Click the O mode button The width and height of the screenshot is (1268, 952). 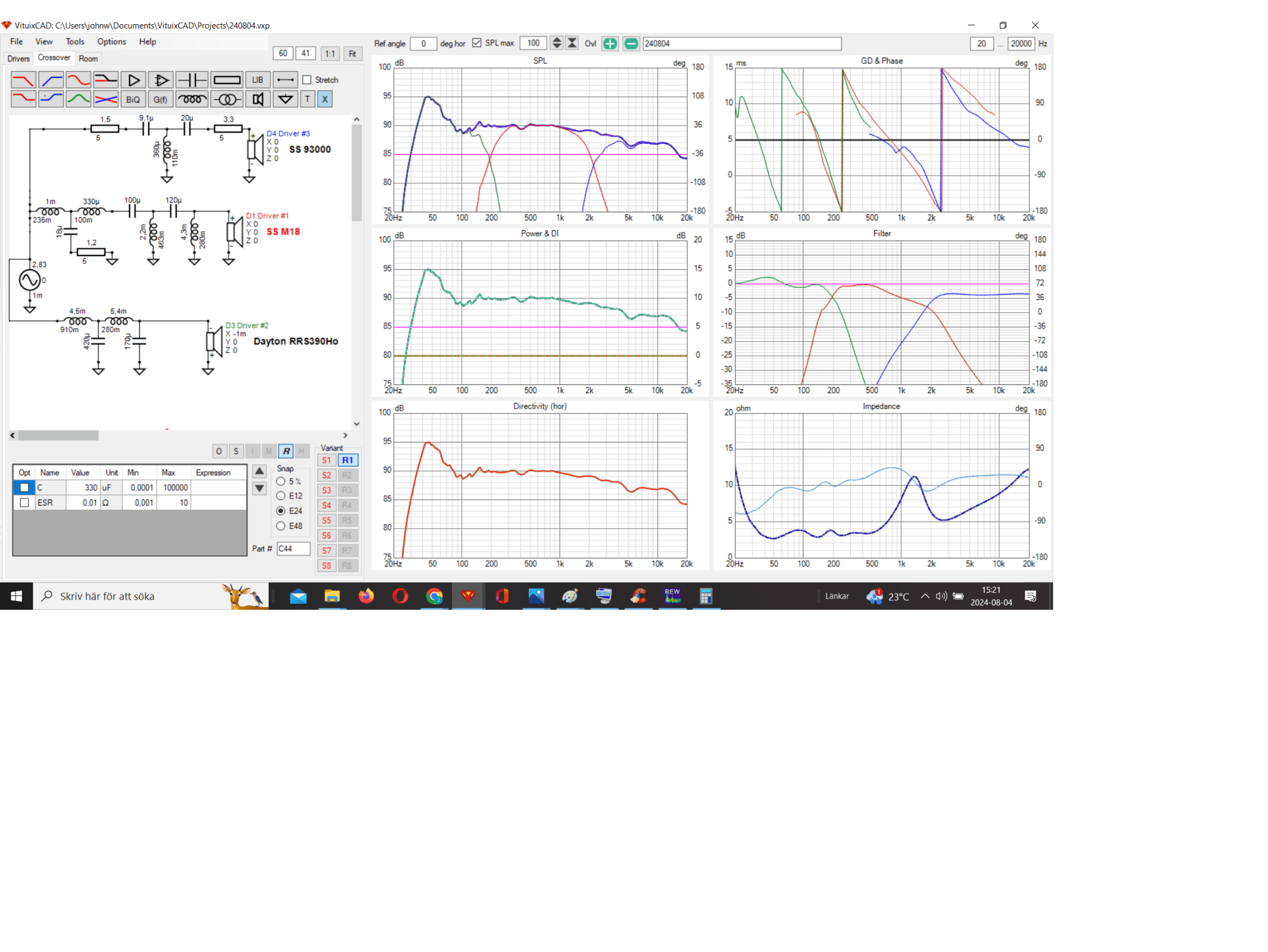tap(219, 451)
